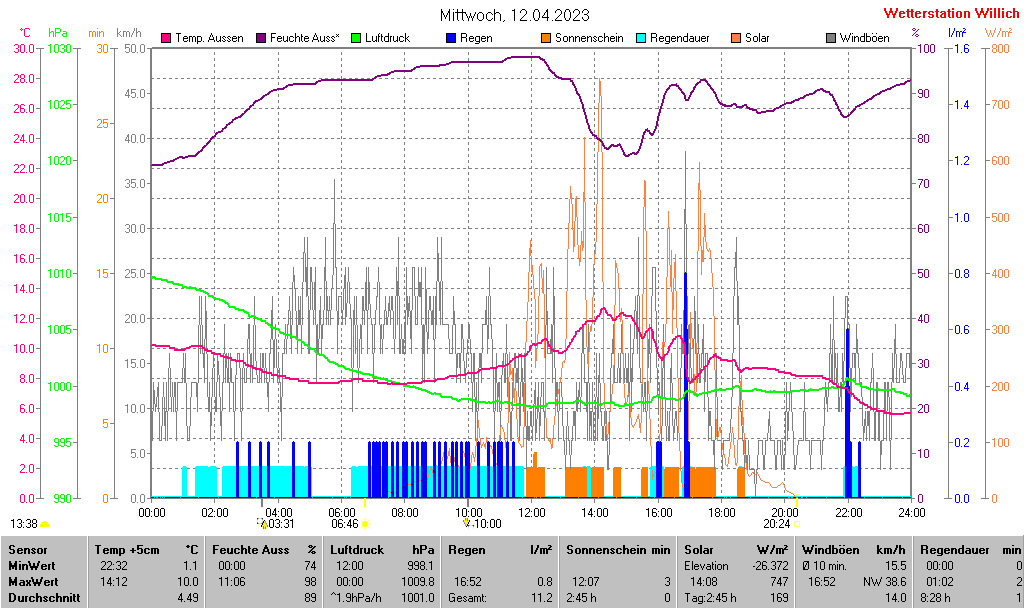Viewport: 1024px width, 608px height.
Task: Click the purple Feuchte Auss* legend swatch
Action: [261, 38]
